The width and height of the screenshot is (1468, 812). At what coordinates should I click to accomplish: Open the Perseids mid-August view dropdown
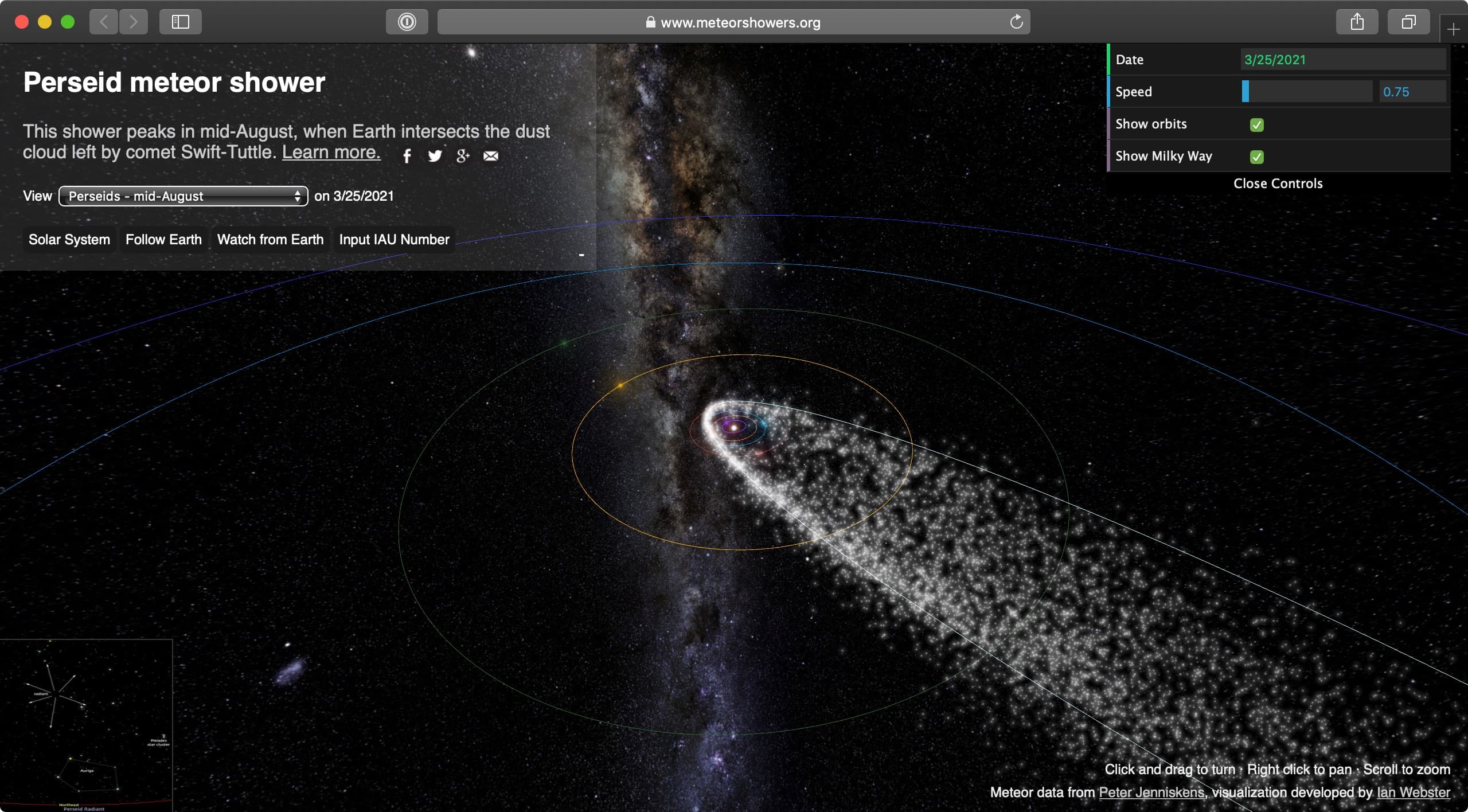[x=183, y=196]
